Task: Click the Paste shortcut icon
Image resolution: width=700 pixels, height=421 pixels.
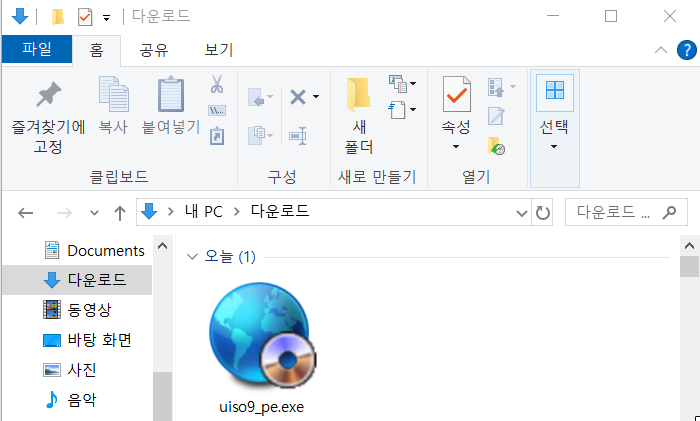Action: 217,136
